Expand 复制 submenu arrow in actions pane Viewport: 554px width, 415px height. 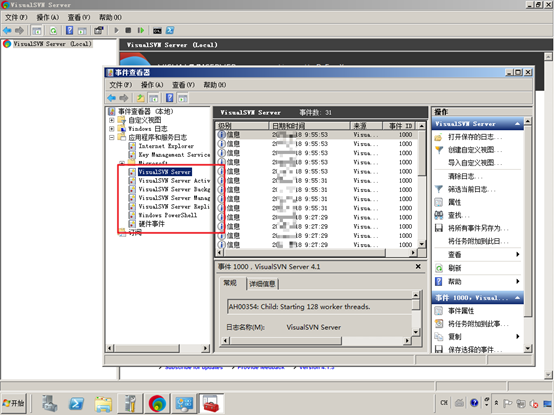coord(518,336)
